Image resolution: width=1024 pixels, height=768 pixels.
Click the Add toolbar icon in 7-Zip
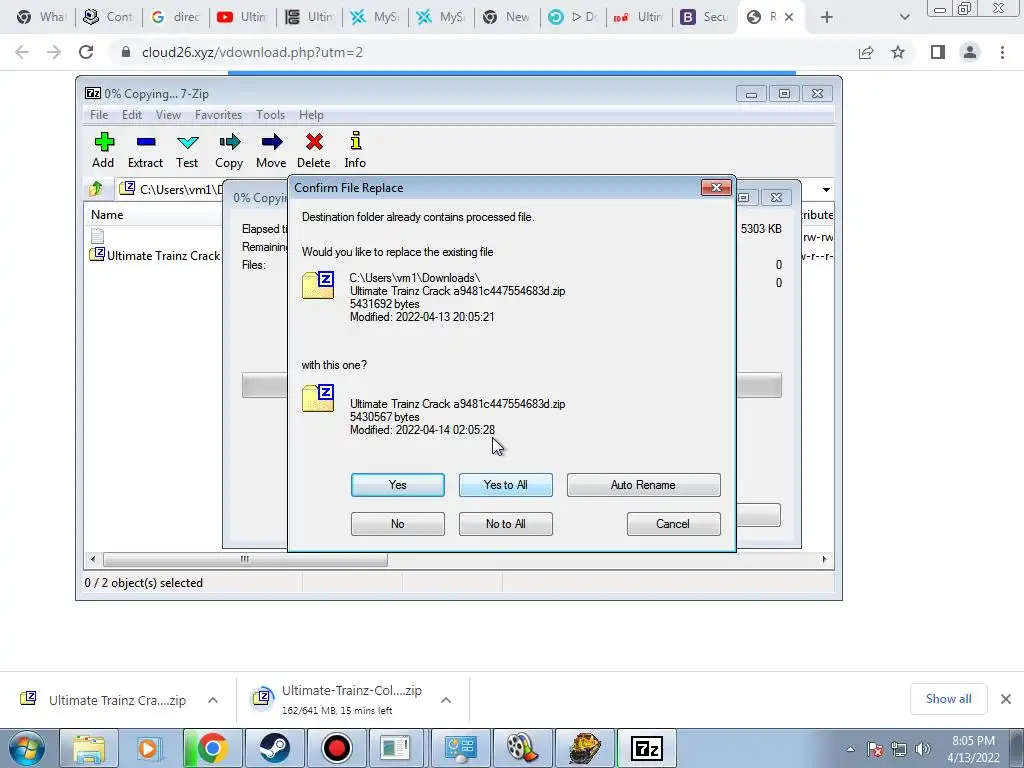pyautogui.click(x=103, y=150)
